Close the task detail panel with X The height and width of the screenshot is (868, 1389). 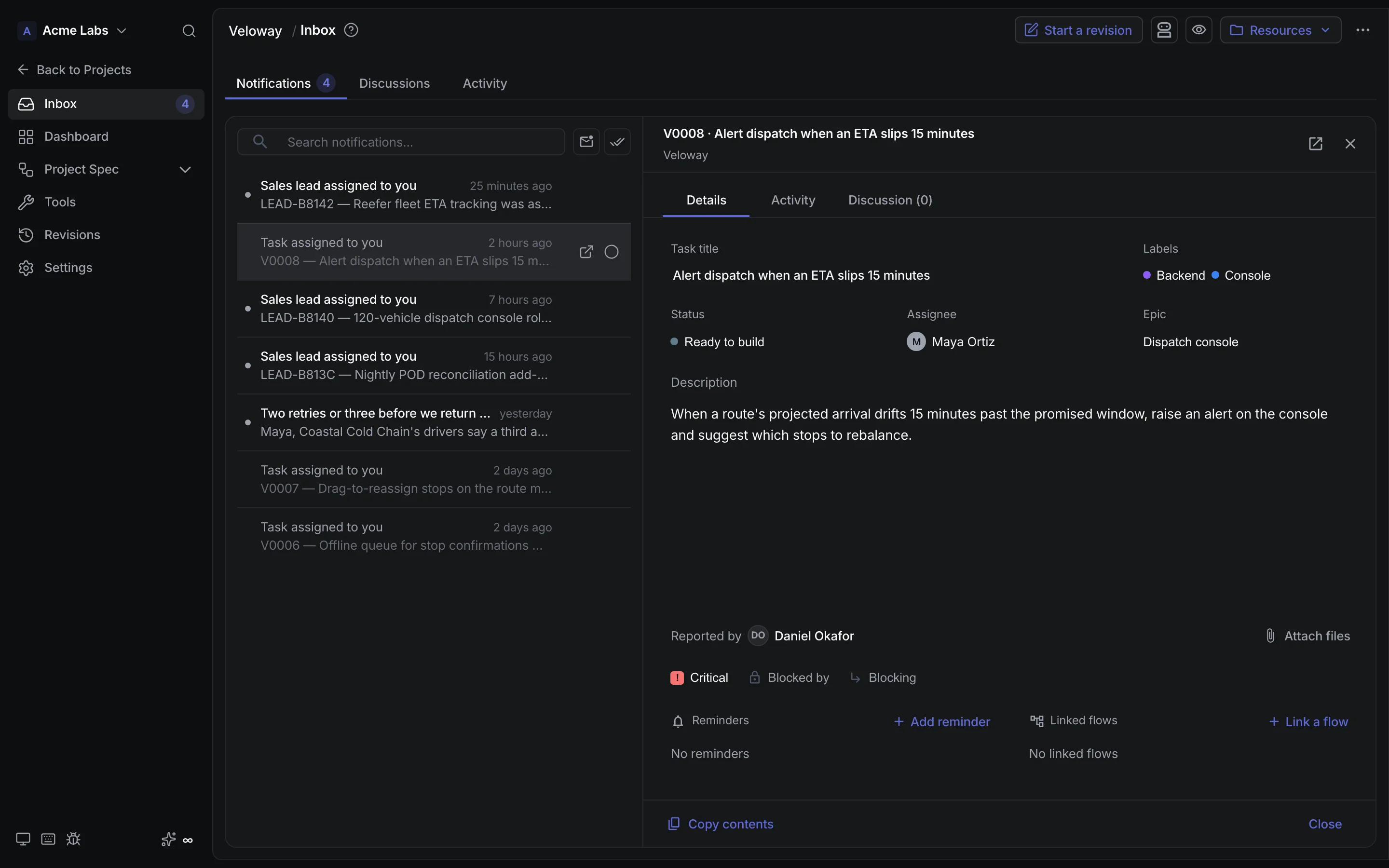1350,144
